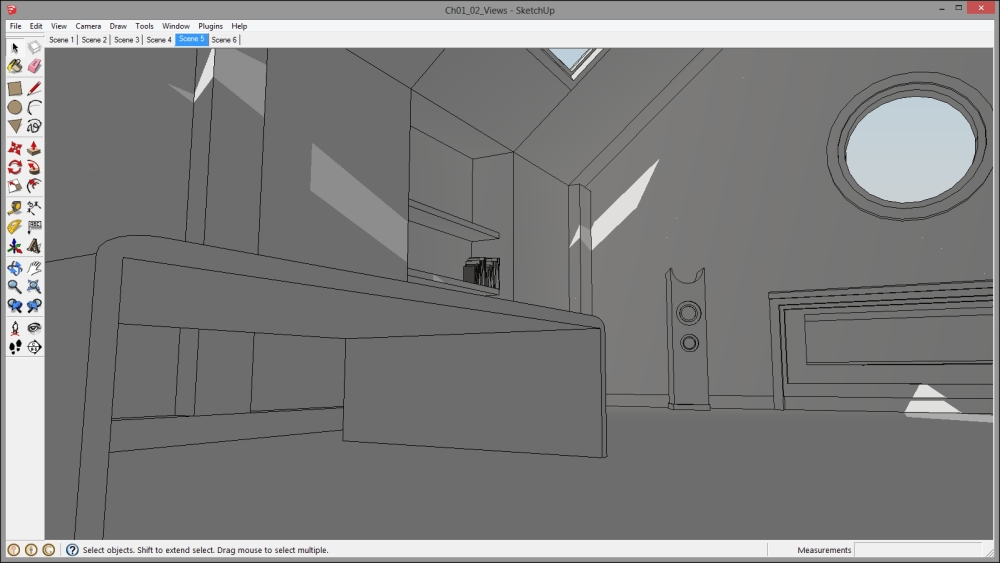Select the Line pencil tool
The image size is (1000, 563).
34,89
